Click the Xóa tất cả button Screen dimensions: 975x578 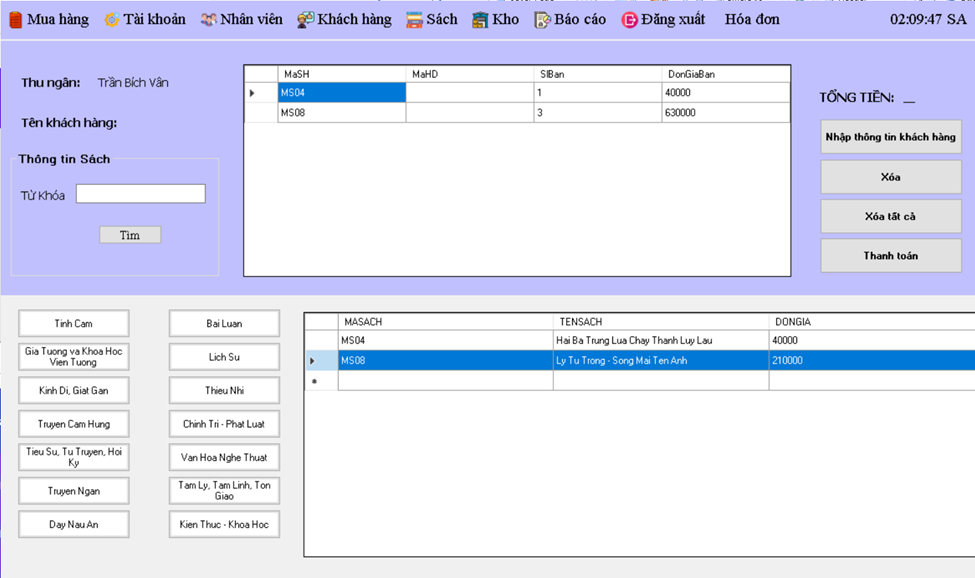pos(890,216)
